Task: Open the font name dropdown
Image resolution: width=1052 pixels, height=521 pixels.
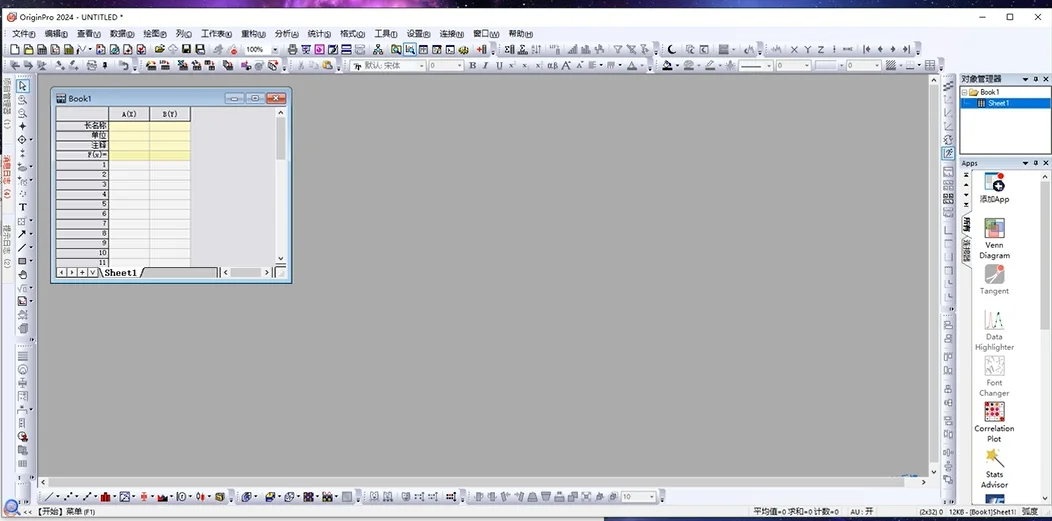Action: click(421, 66)
